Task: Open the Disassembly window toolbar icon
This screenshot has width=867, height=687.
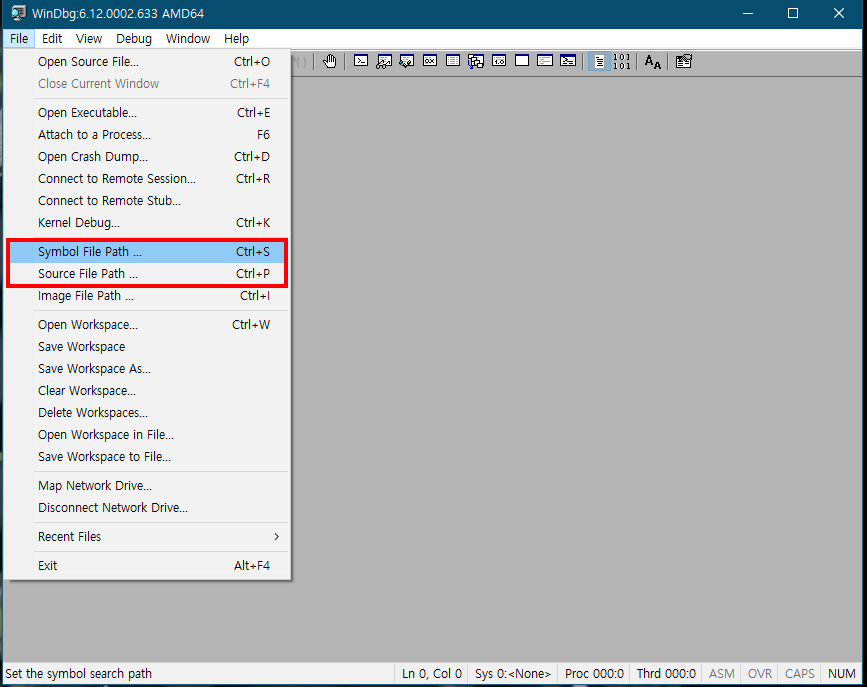Action: pyautogui.click(x=499, y=61)
